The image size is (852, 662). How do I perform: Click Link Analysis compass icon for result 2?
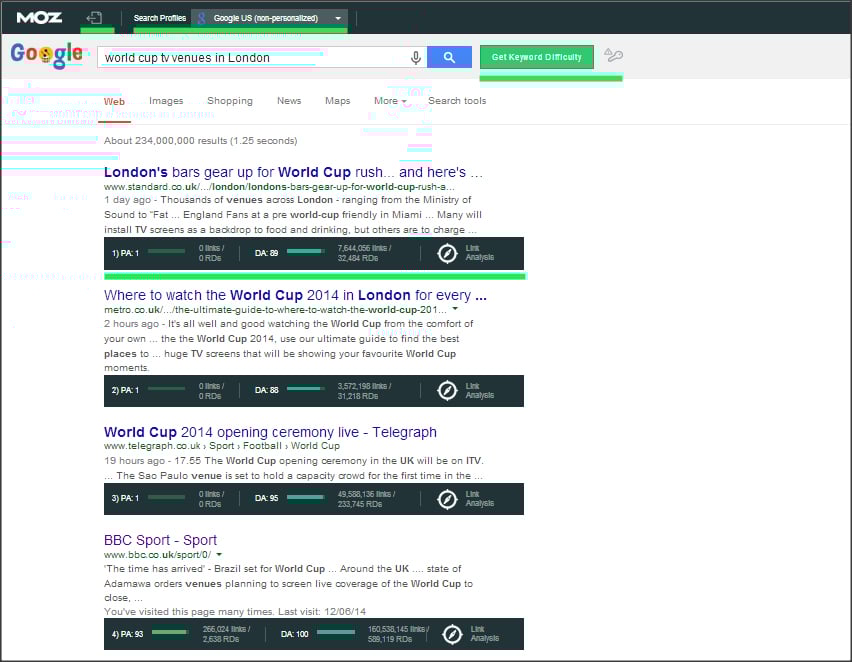(447, 390)
